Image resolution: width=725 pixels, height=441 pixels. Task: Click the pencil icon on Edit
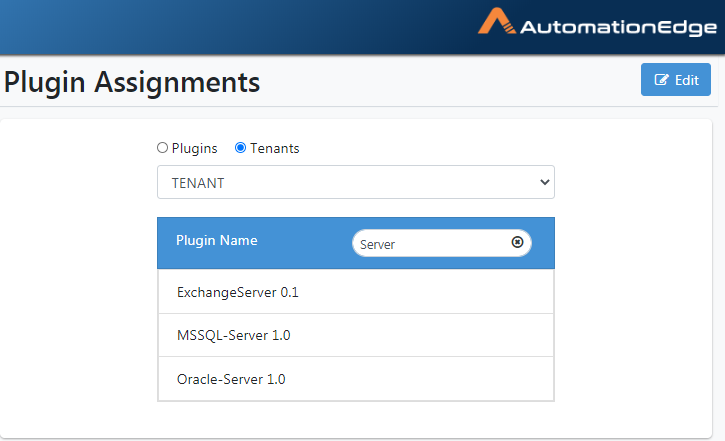pyautogui.click(x=662, y=80)
